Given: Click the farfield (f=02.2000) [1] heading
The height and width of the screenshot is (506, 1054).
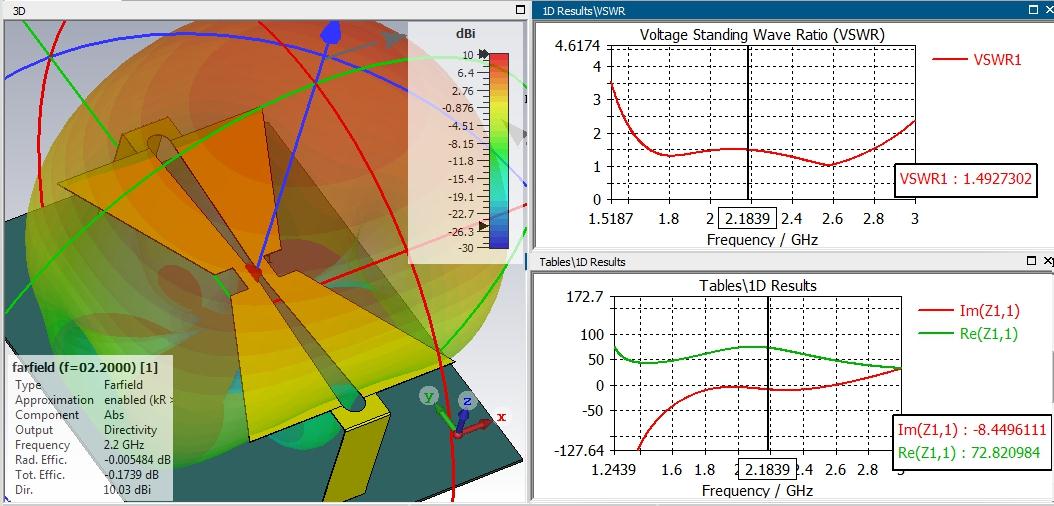Looking at the screenshot, I should point(85,368).
